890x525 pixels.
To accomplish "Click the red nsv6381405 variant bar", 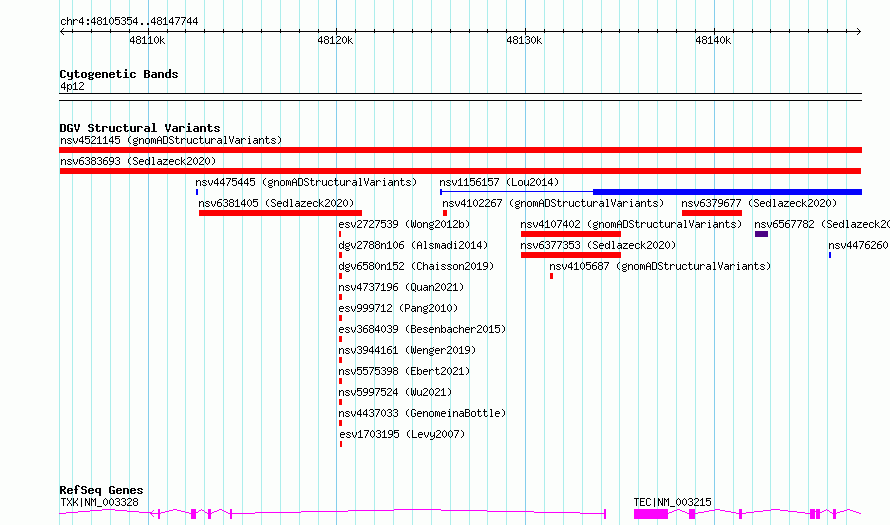I will coord(280,213).
